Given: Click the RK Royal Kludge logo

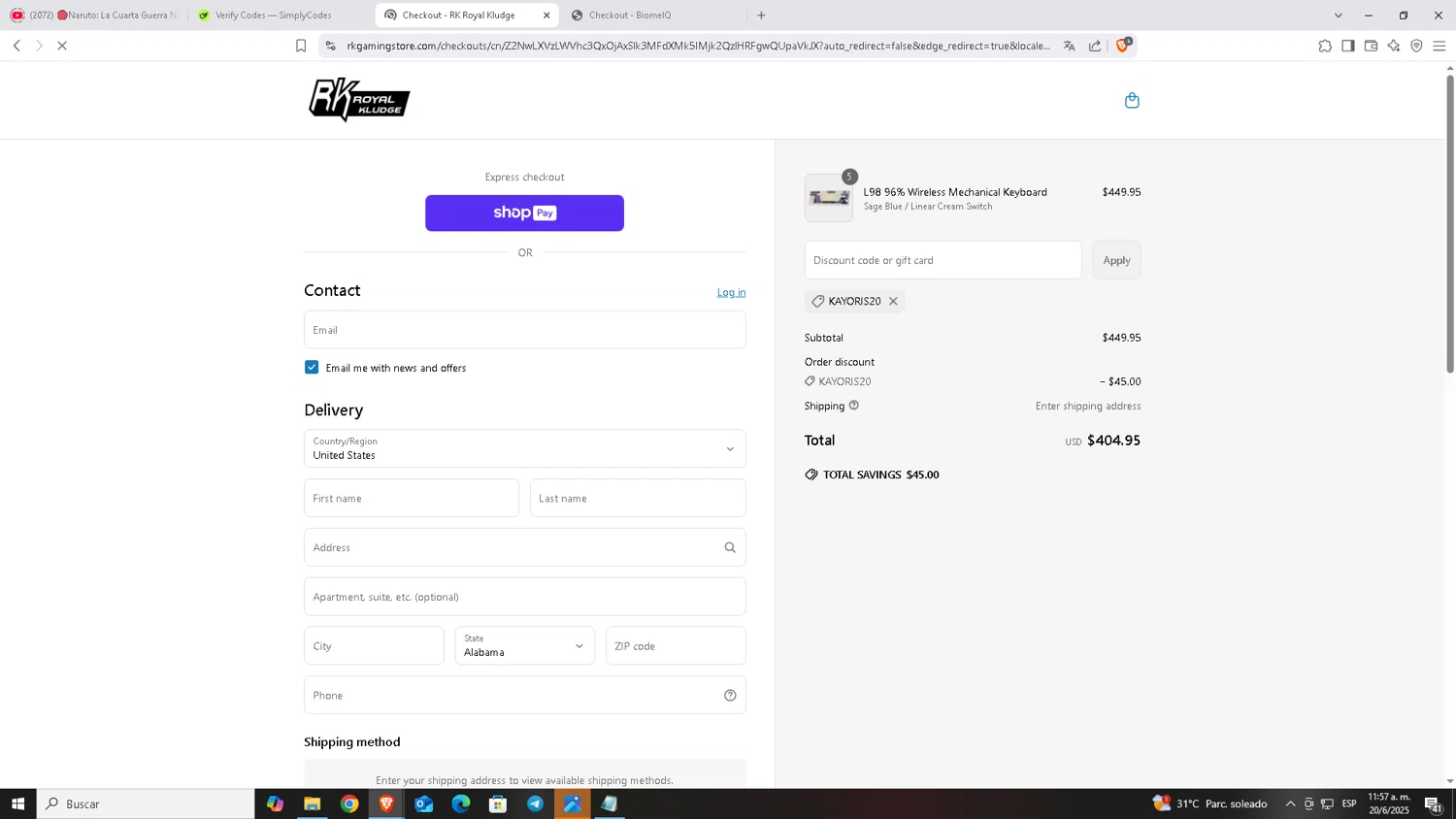Looking at the screenshot, I should (359, 100).
